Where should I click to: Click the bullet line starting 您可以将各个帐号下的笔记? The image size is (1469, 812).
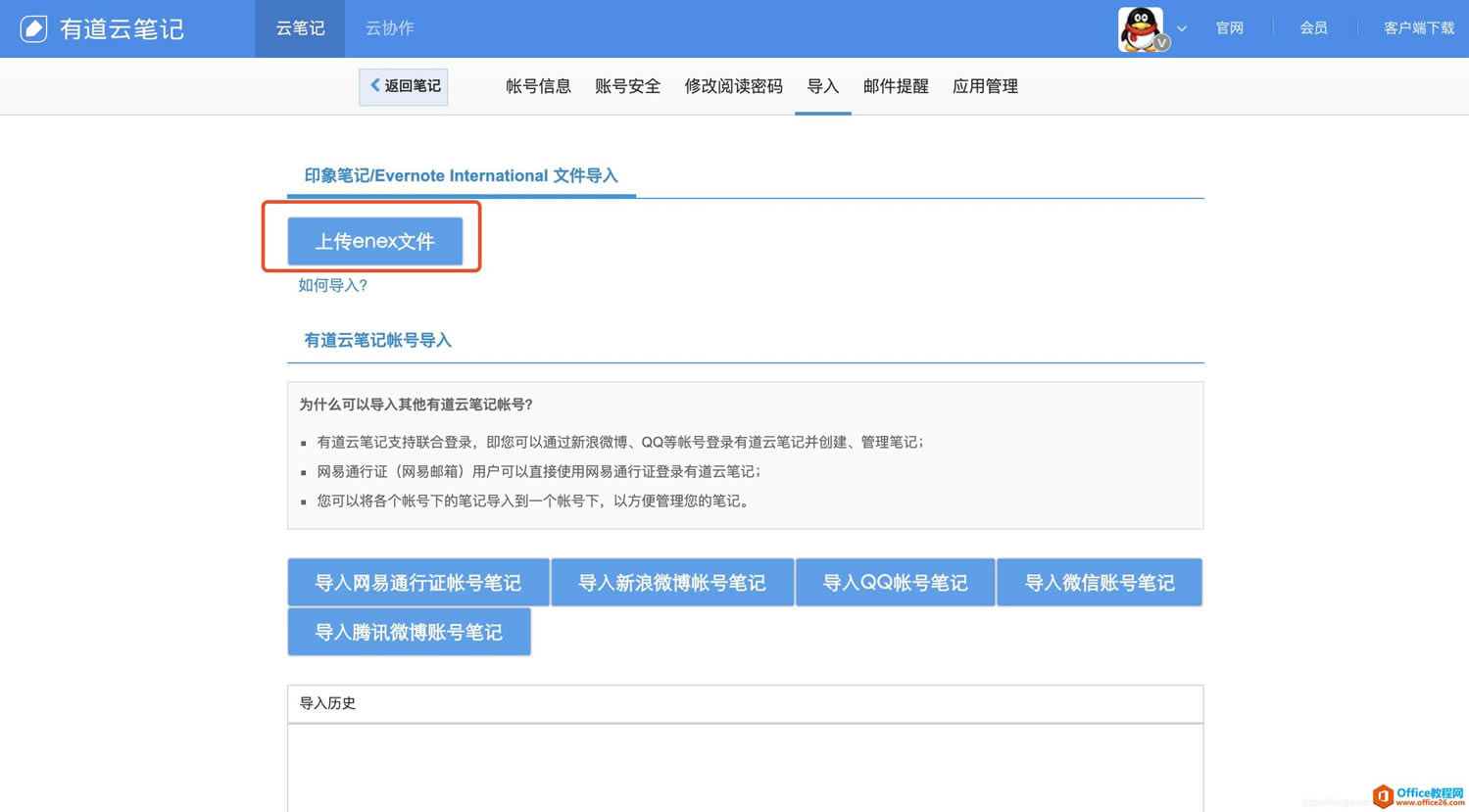535,502
